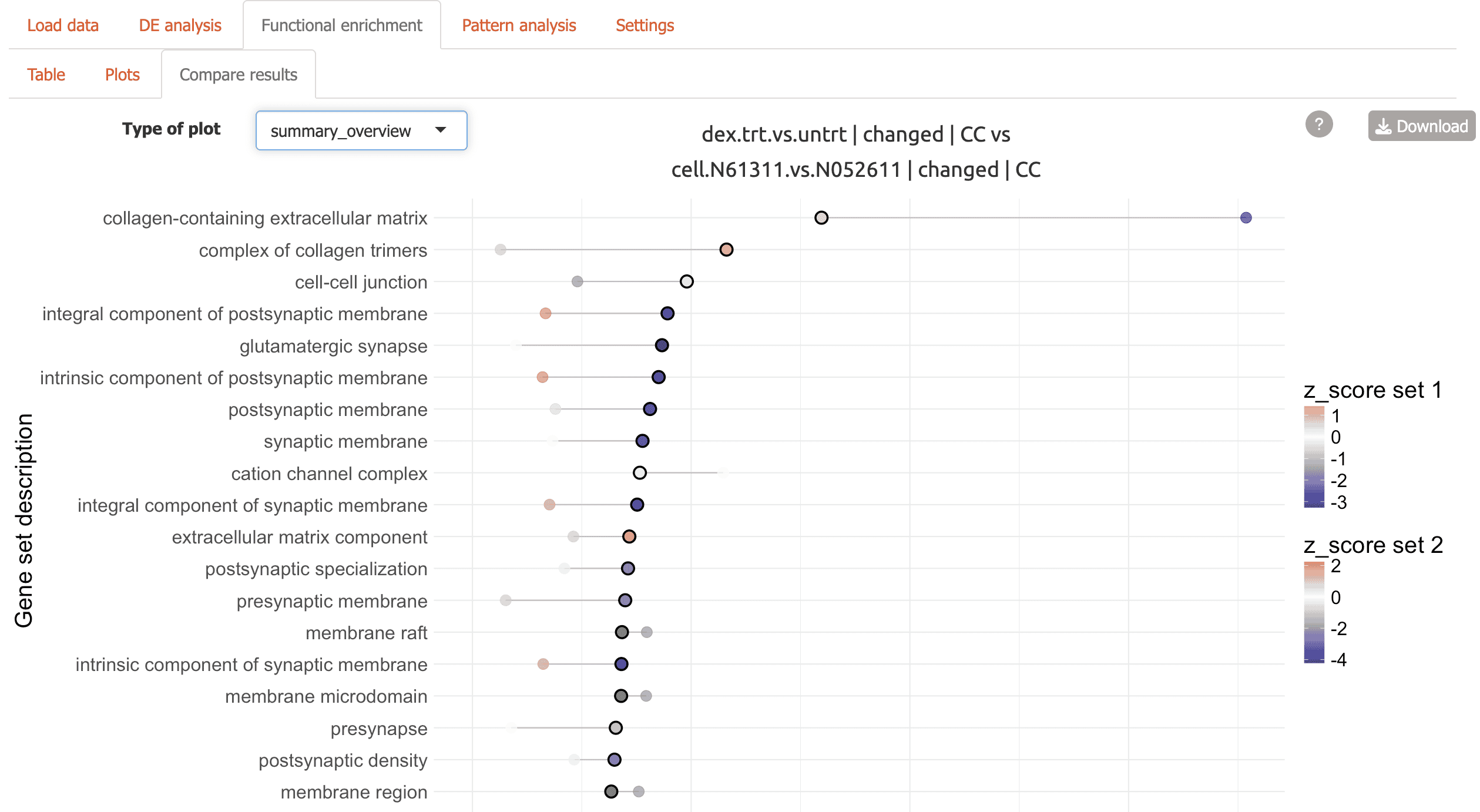Click the Functional enrichment tab

[341, 25]
